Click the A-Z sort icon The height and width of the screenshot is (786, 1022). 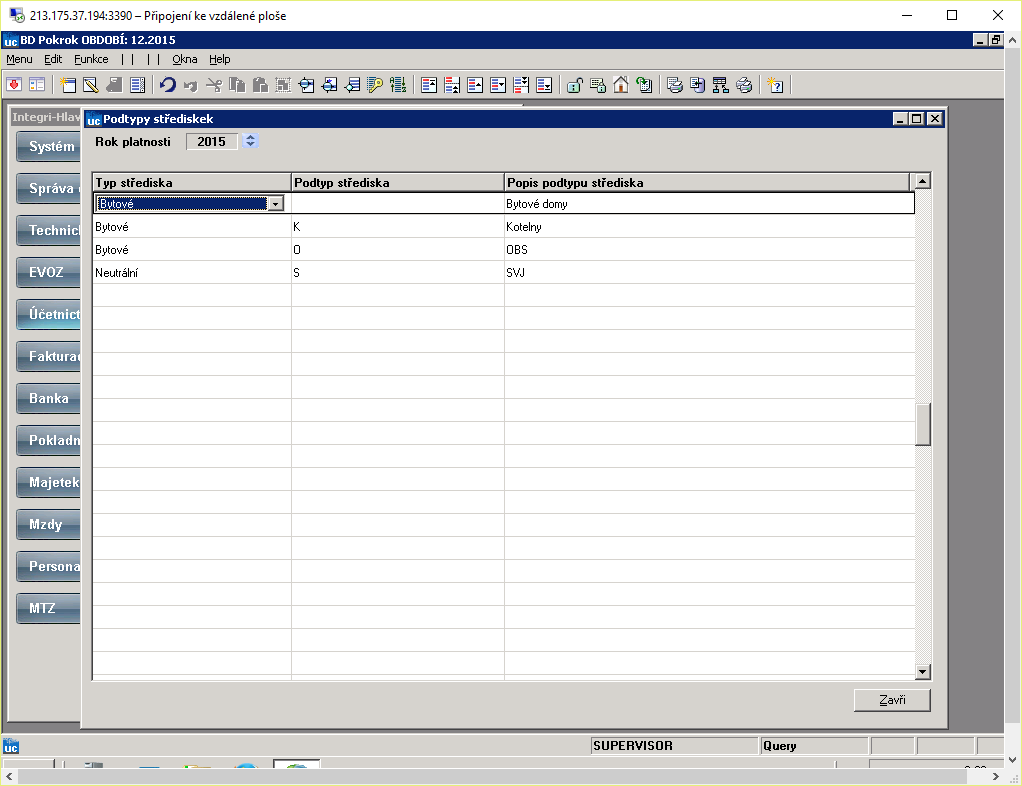point(398,85)
